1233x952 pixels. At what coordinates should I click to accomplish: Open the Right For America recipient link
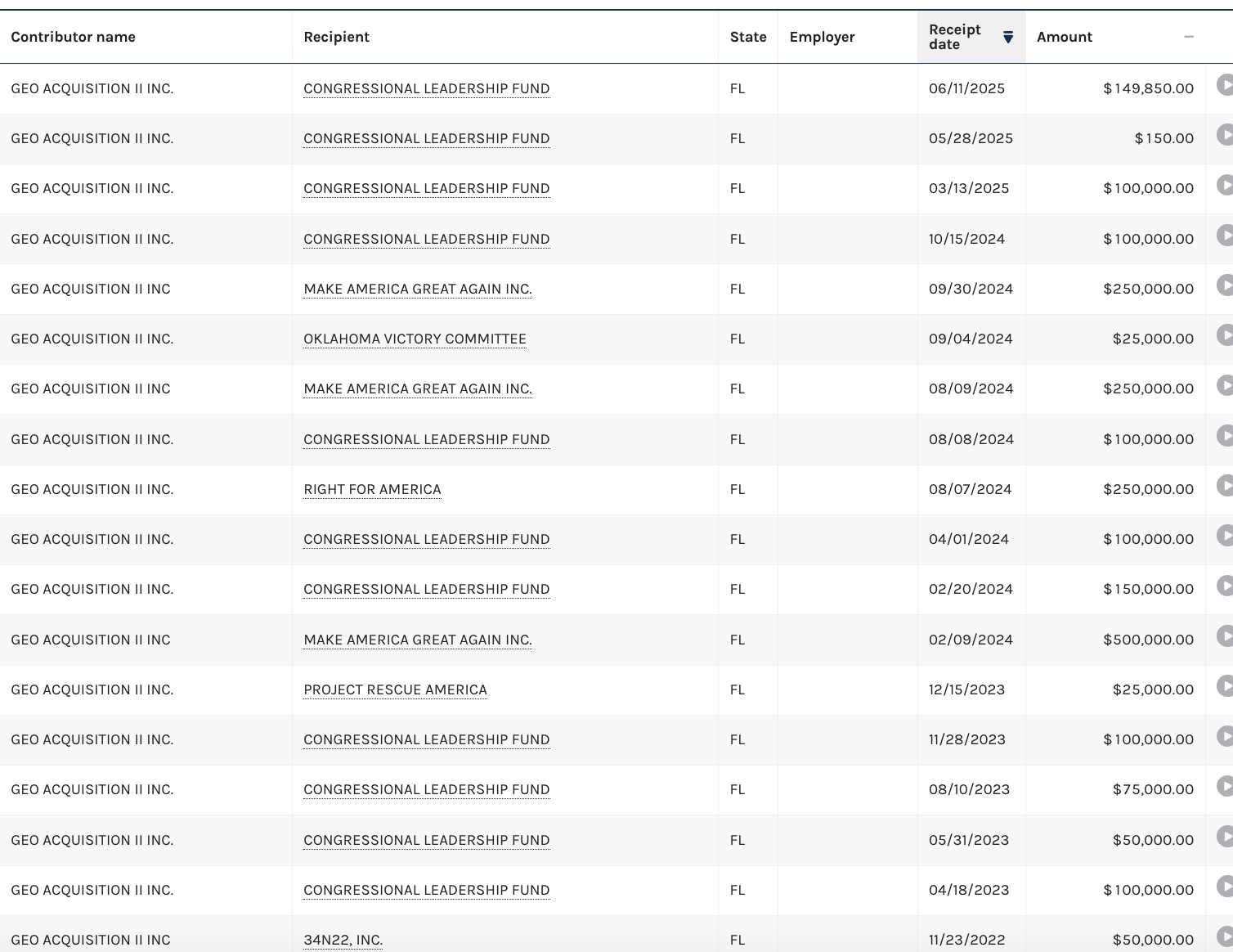[372, 489]
